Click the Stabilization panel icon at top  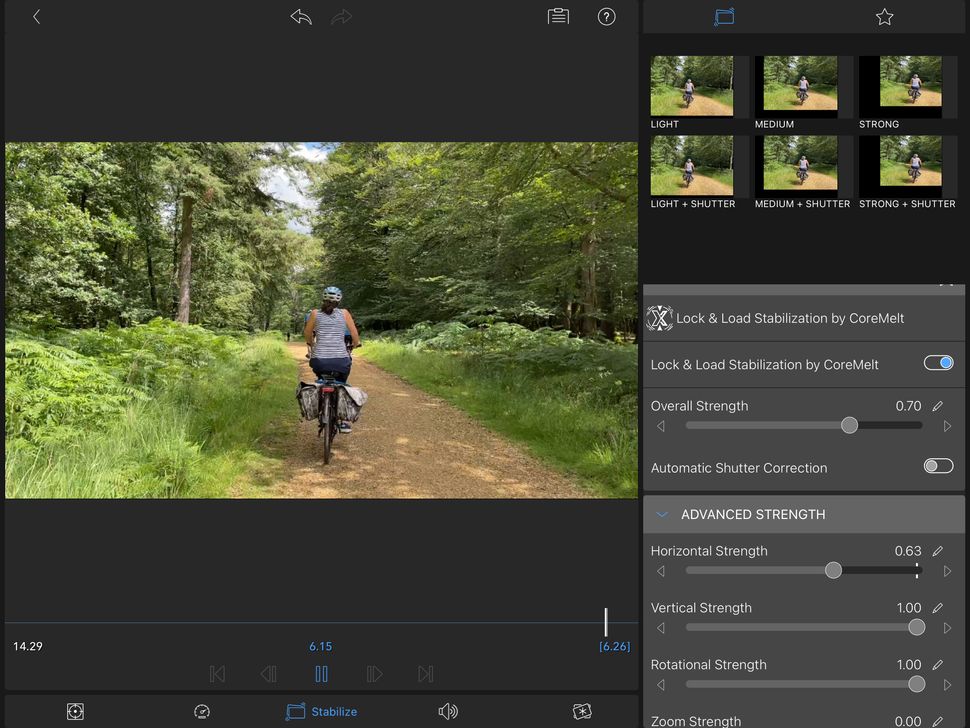(x=722, y=17)
